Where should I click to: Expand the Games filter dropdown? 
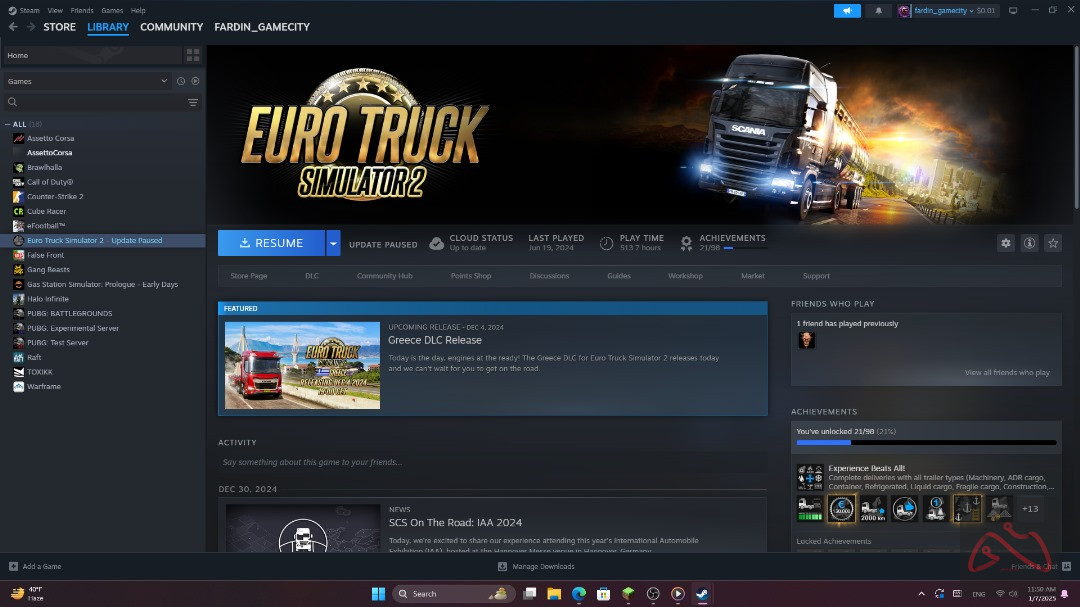(164, 81)
